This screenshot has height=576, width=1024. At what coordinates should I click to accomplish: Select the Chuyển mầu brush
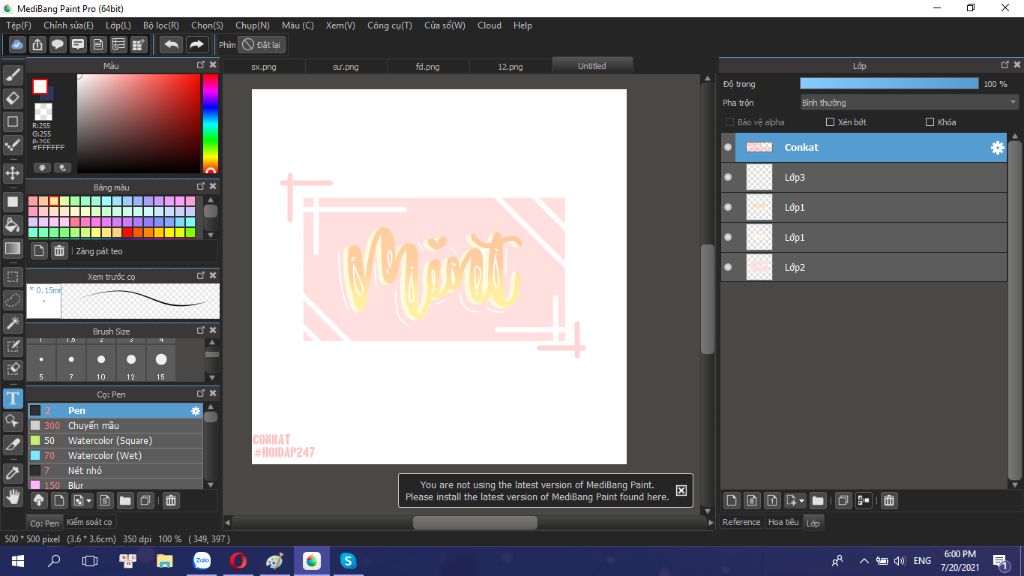(x=116, y=425)
